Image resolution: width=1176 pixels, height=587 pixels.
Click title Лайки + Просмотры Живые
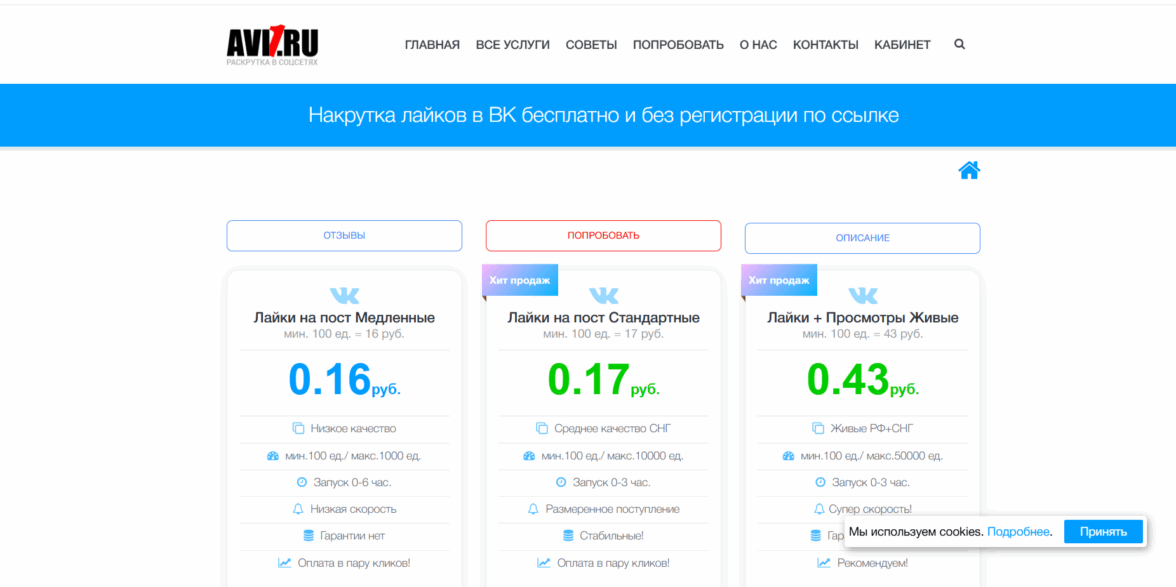(862, 318)
